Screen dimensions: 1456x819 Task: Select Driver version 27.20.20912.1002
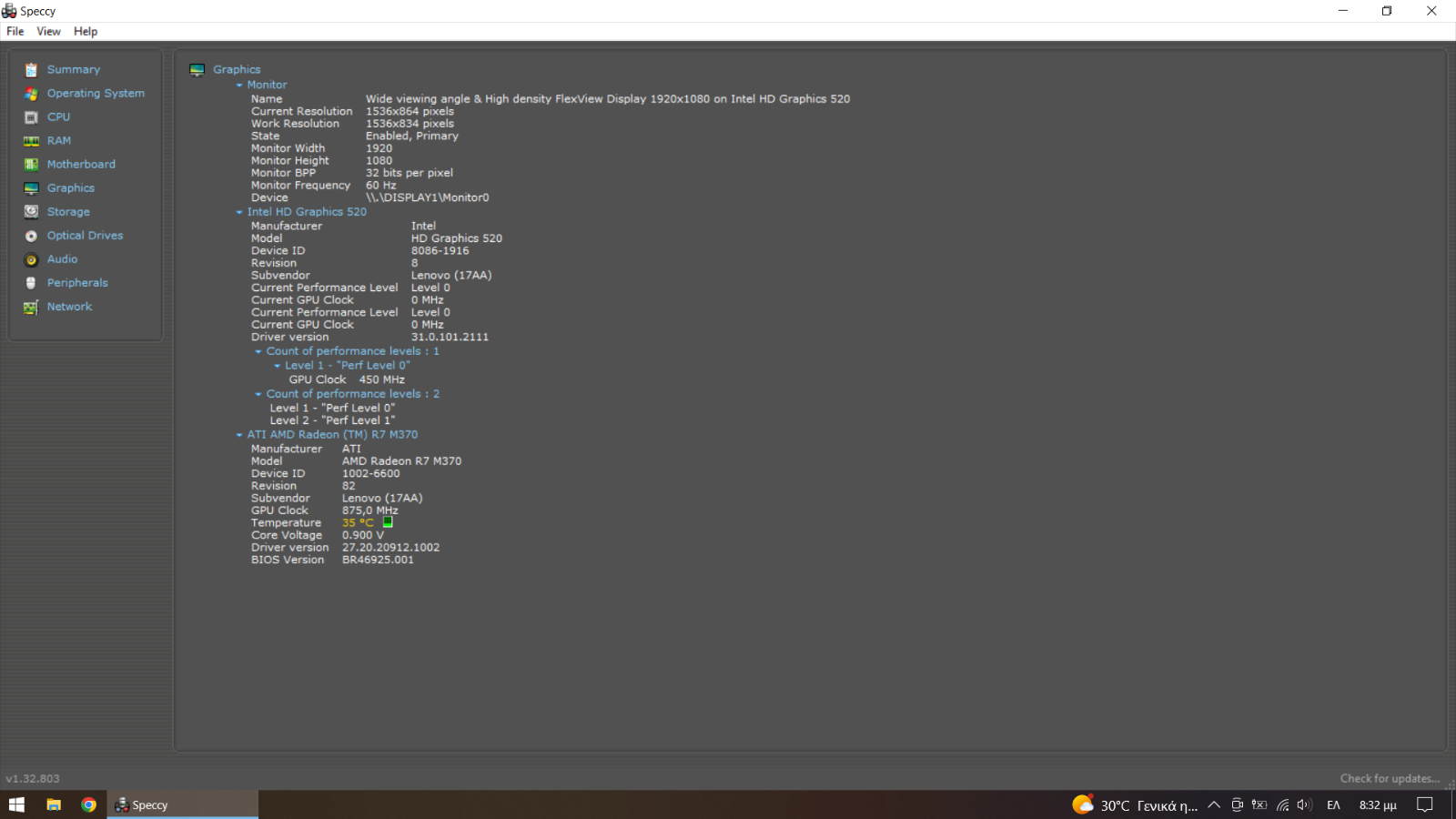pos(390,548)
